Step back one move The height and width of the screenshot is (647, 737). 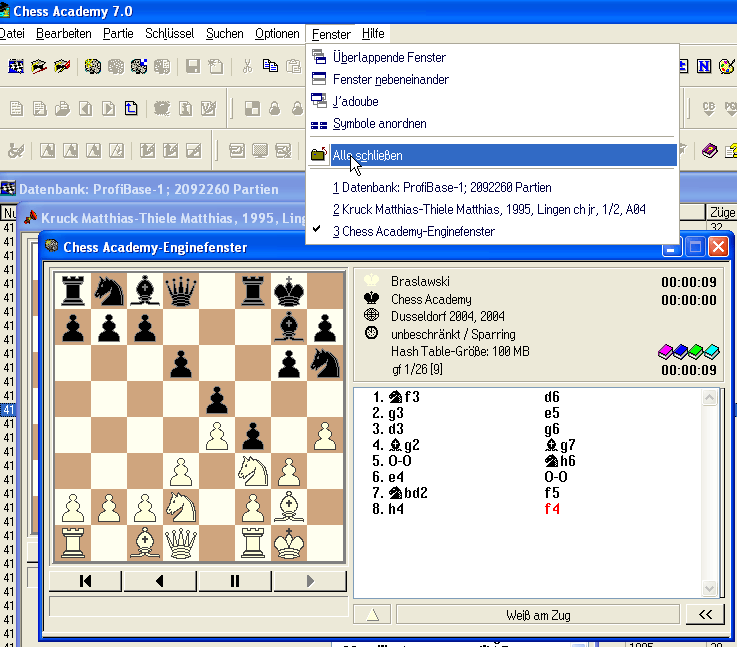click(160, 581)
